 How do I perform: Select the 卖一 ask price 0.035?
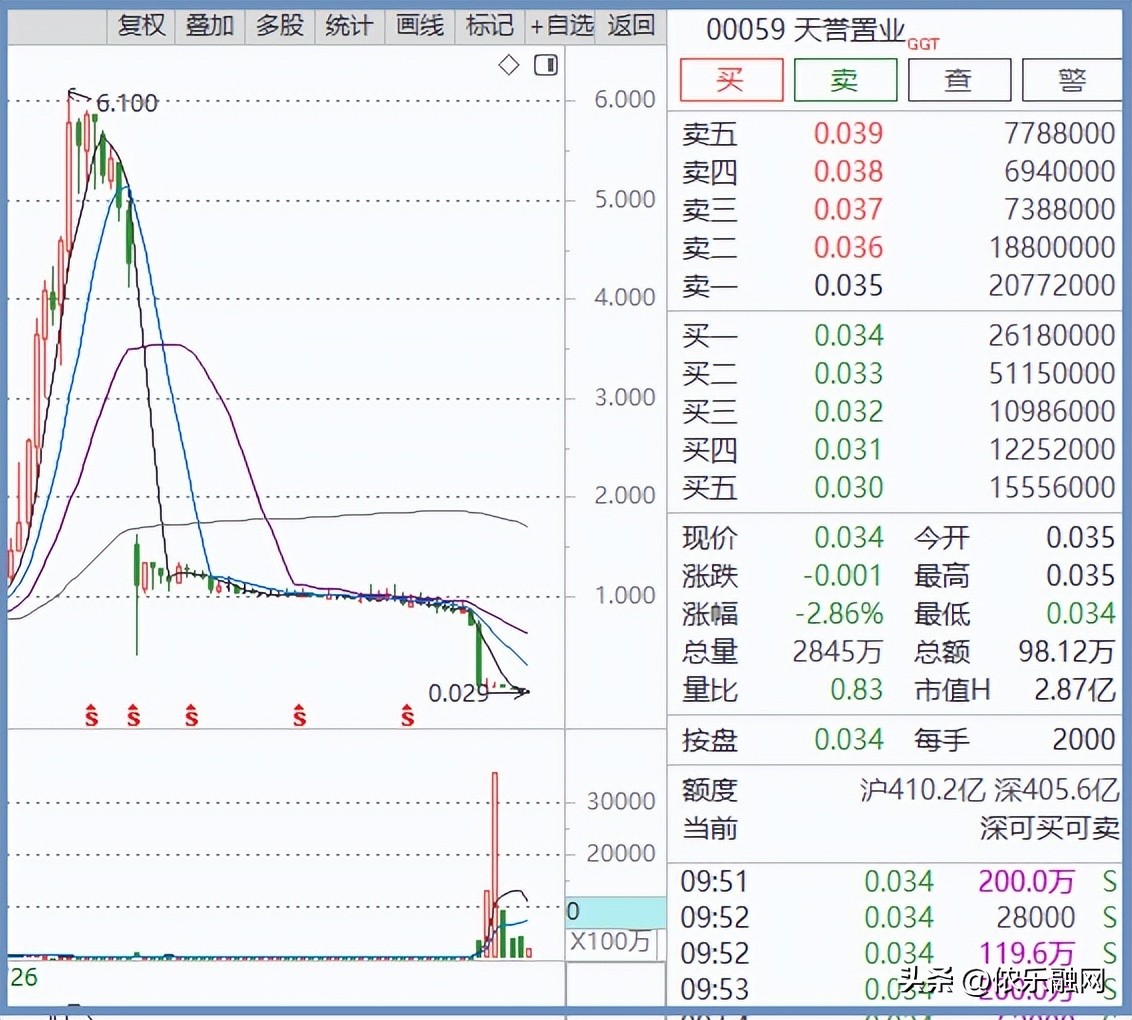(848, 286)
